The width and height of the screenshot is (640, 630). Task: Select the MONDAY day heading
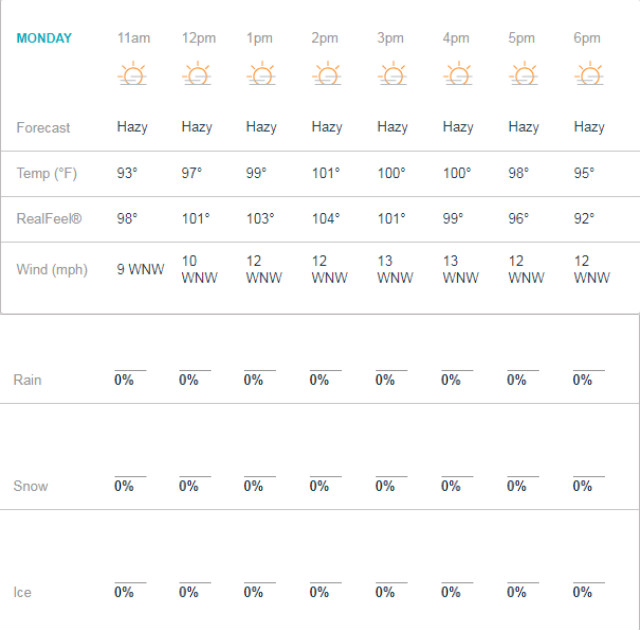point(44,38)
